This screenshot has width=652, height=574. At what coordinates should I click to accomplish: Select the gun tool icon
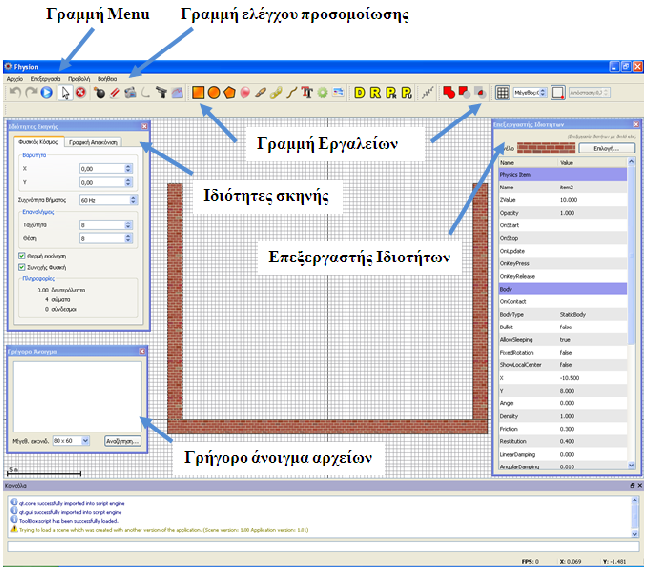(161, 92)
